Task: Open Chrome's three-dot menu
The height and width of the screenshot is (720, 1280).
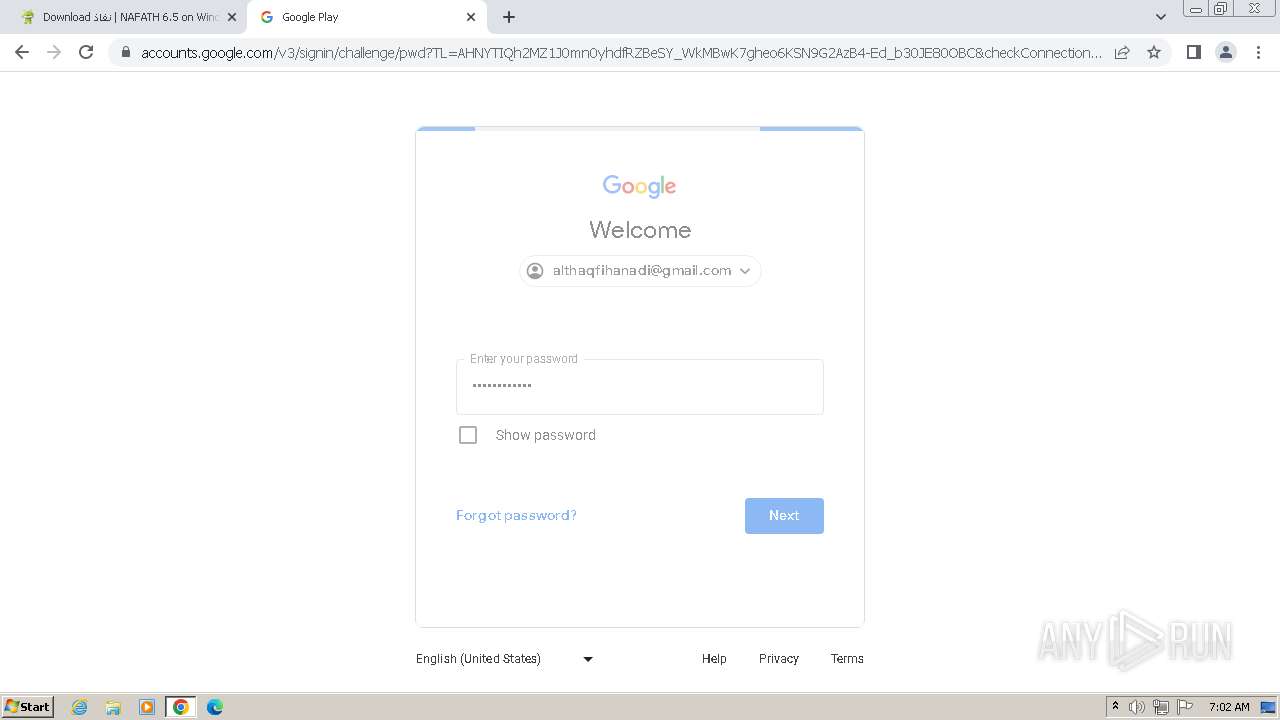Action: pyautogui.click(x=1258, y=52)
